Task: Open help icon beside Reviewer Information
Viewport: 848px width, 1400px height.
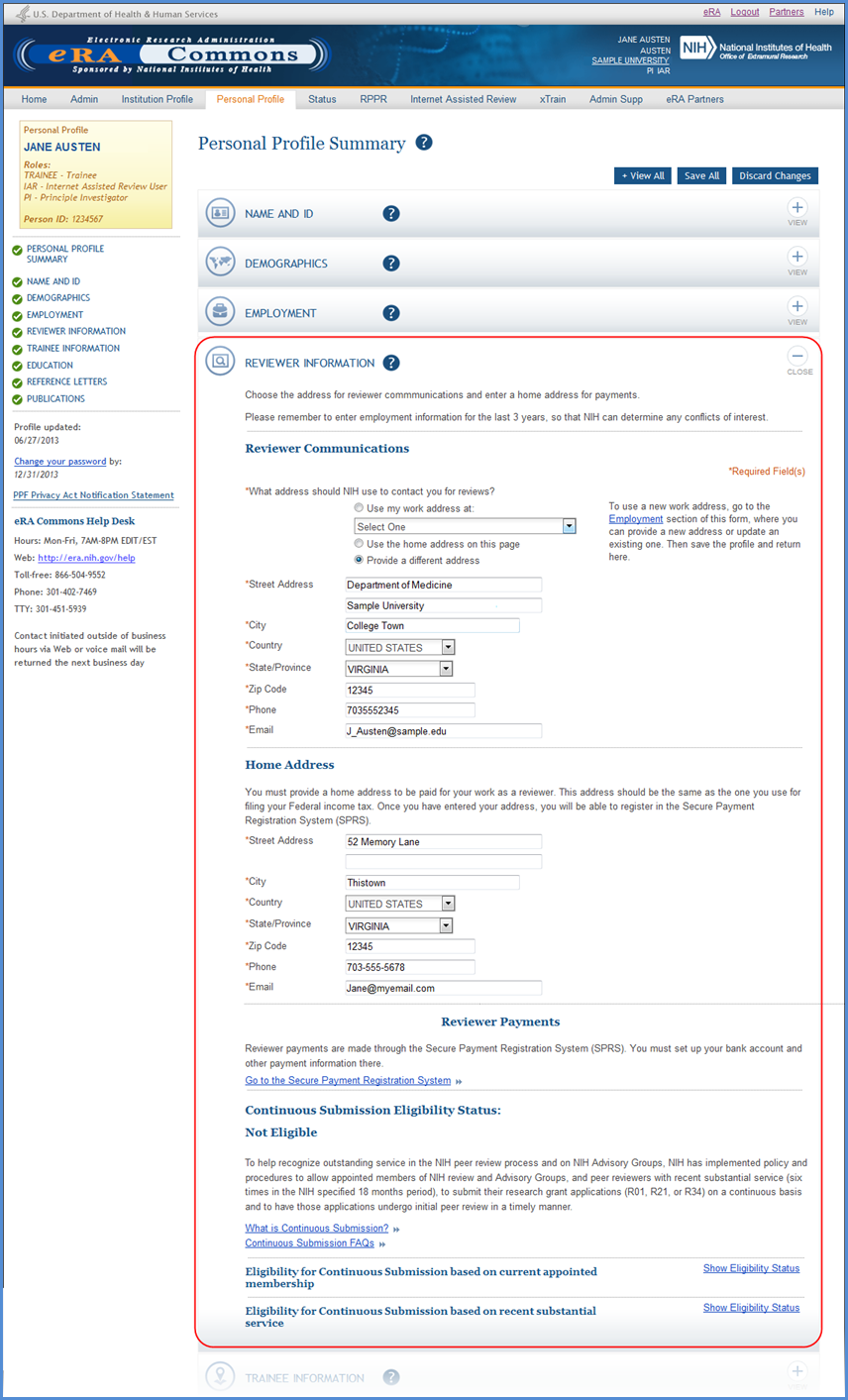Action: pos(391,363)
